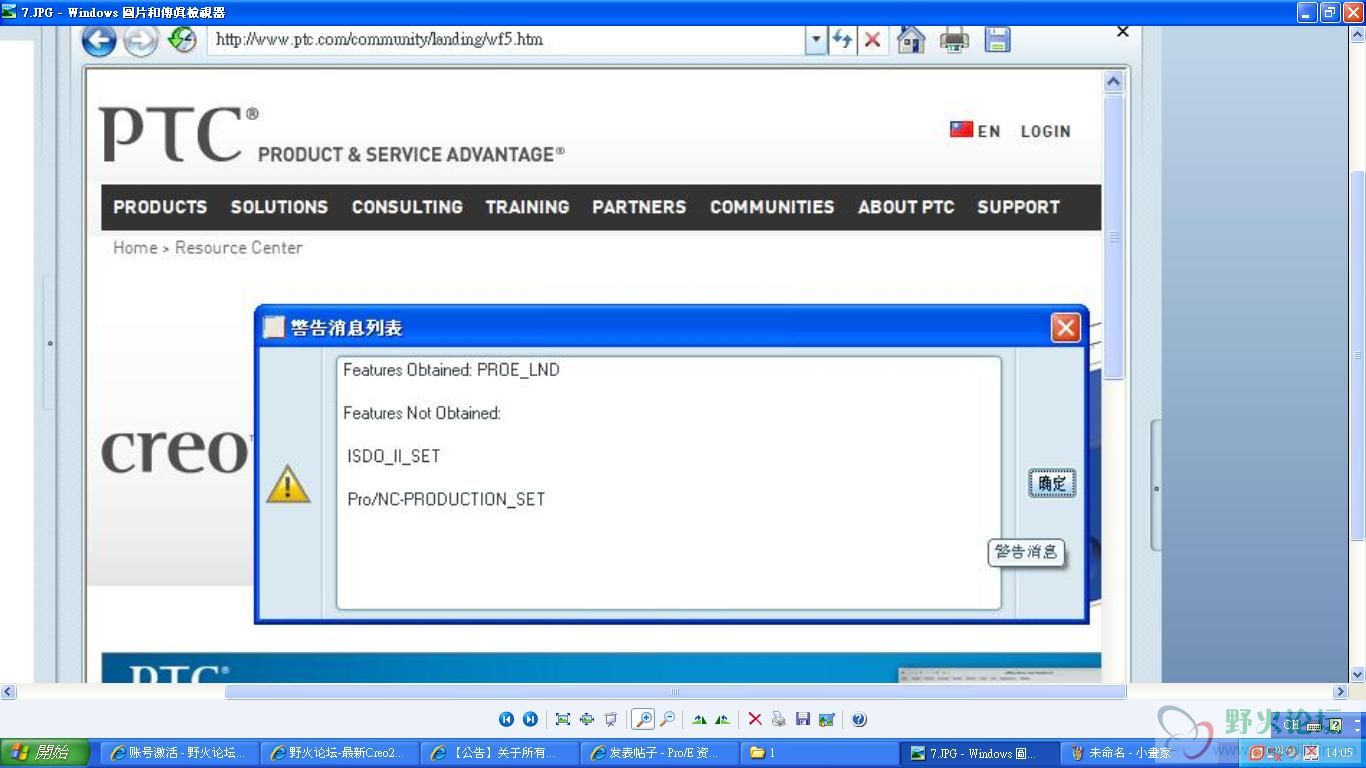
Task: Select text 'Pro/NC-PRODUCTION_SET'
Action: point(446,499)
